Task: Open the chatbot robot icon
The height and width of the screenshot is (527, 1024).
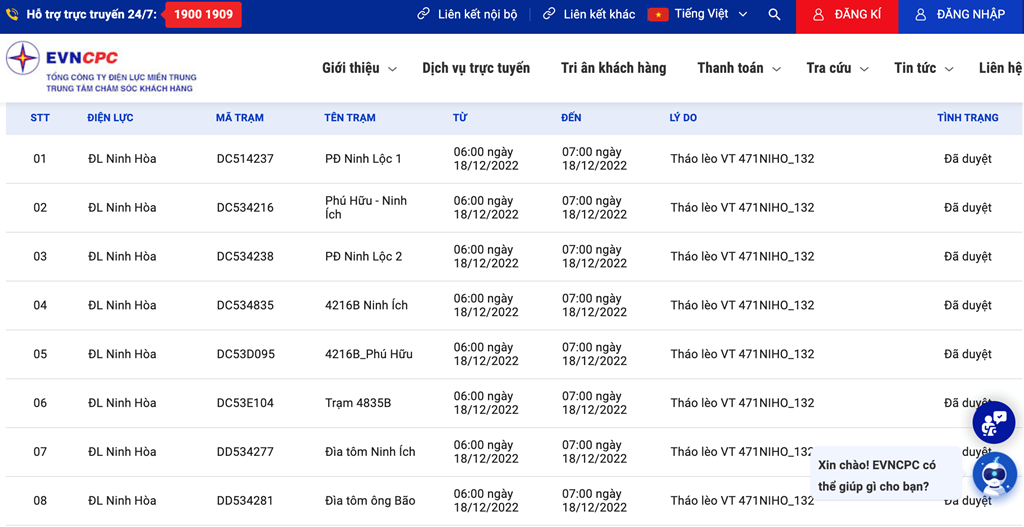Action: click(x=993, y=474)
